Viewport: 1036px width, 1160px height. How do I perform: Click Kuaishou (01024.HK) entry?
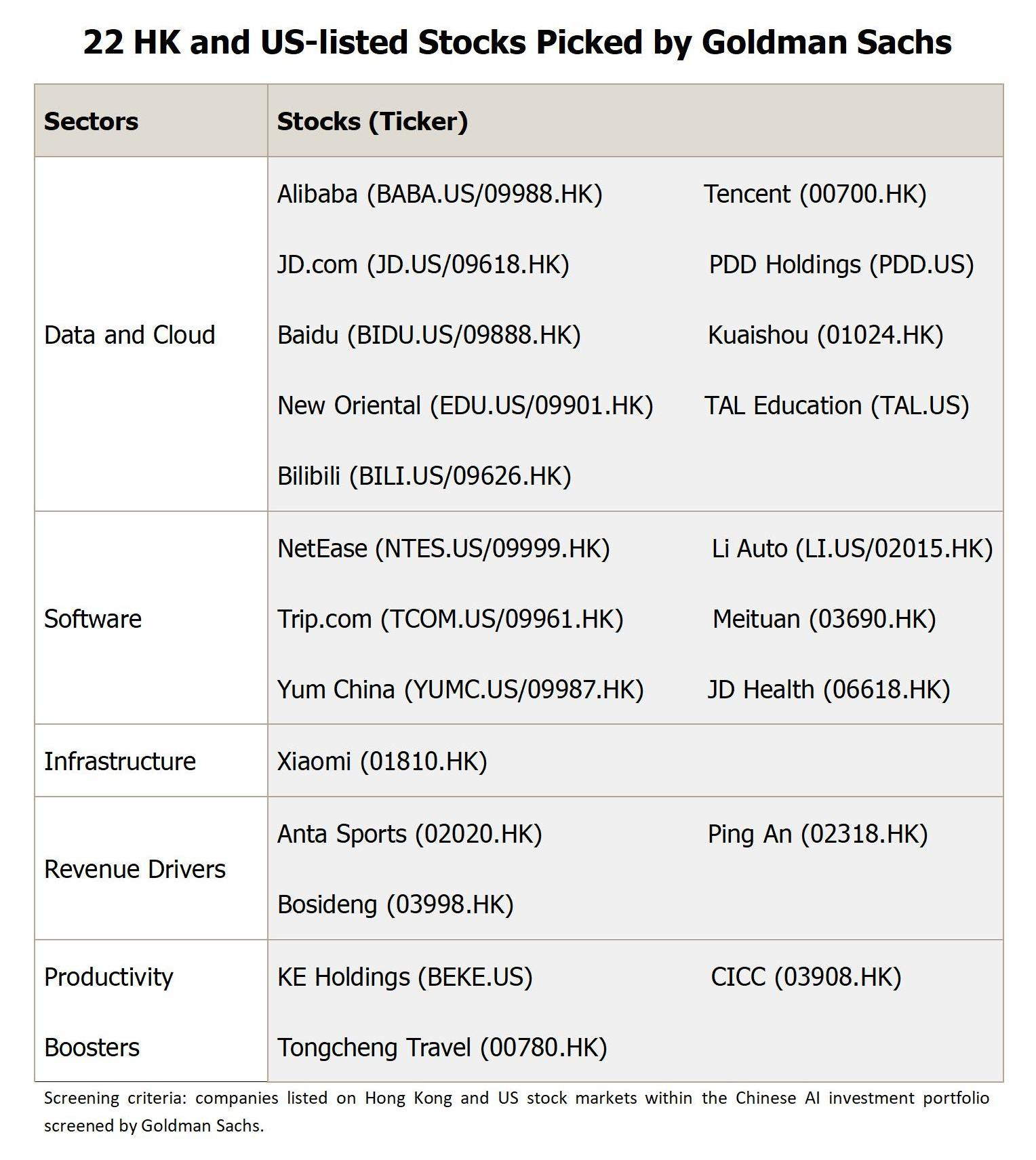coord(825,336)
